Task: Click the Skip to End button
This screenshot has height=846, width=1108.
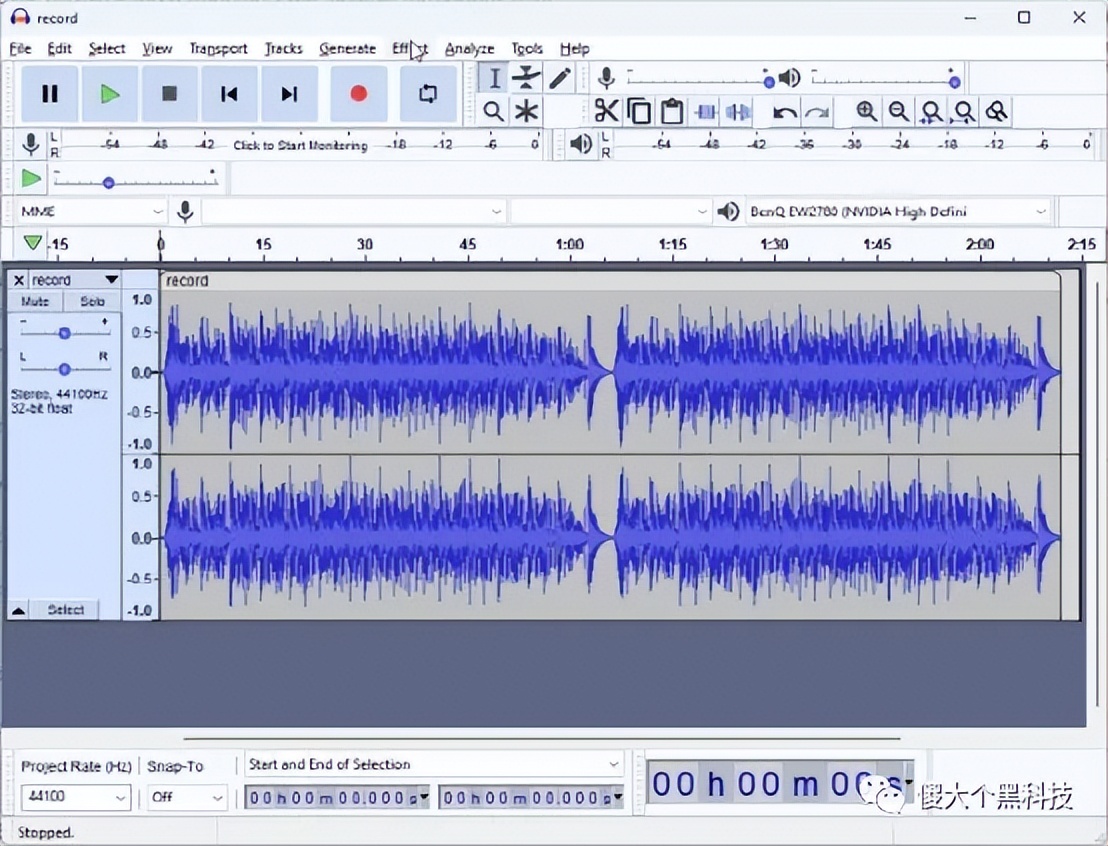Action: (289, 94)
